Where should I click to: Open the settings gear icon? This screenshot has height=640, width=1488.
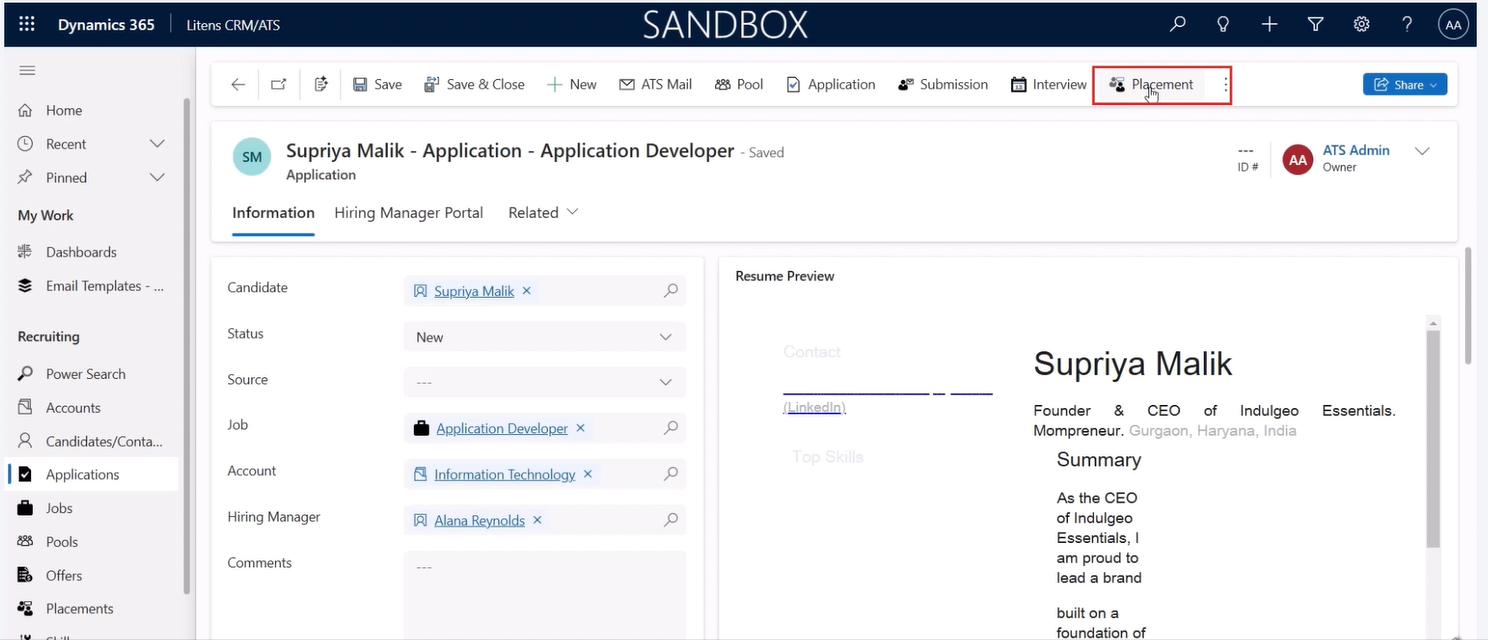(1361, 25)
